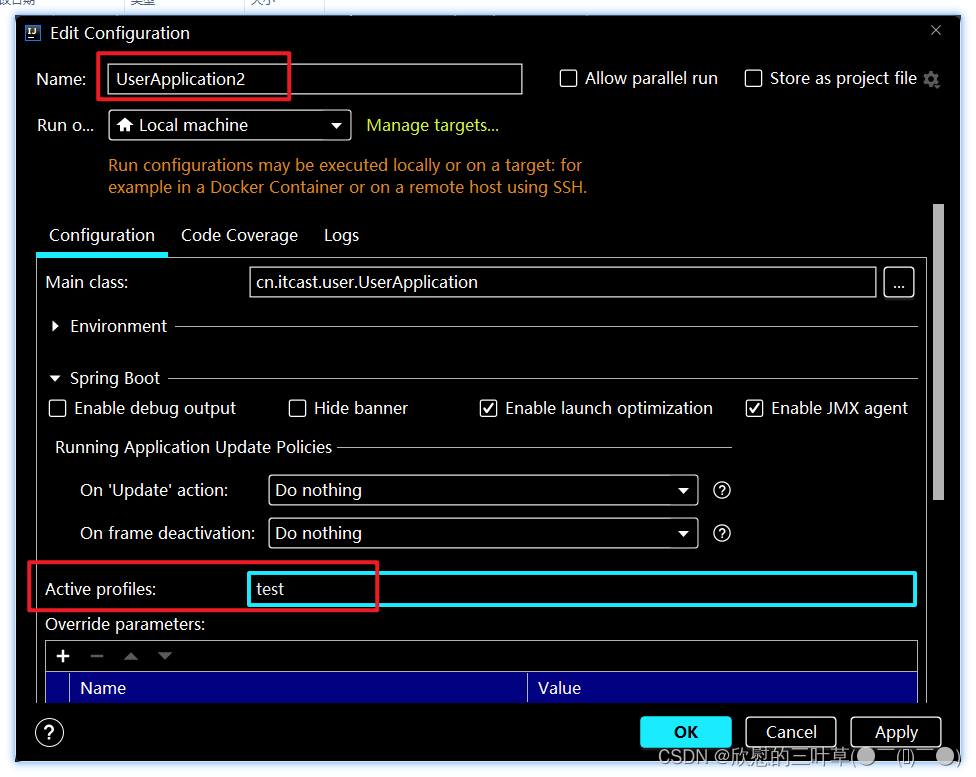
Task: Click the gear icon beside Store as project file
Action: pyautogui.click(x=931, y=79)
